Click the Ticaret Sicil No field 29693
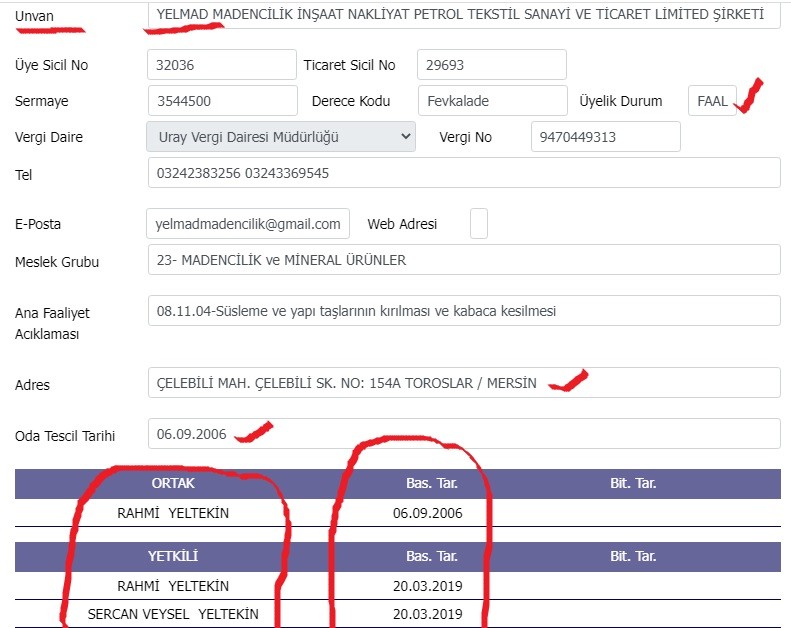This screenshot has height=628, width=791. [x=492, y=65]
